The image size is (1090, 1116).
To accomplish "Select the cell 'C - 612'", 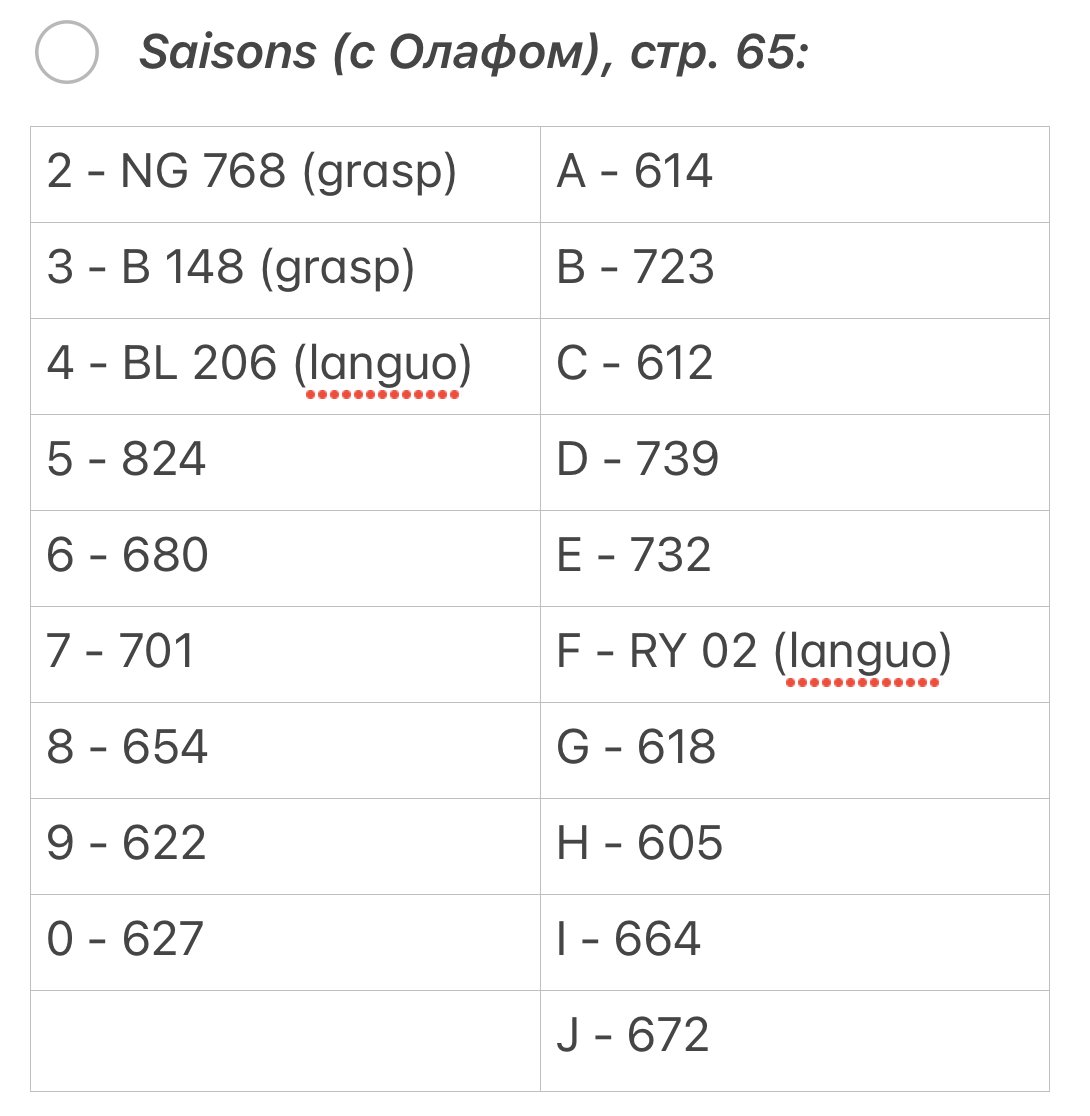I will coord(795,367).
